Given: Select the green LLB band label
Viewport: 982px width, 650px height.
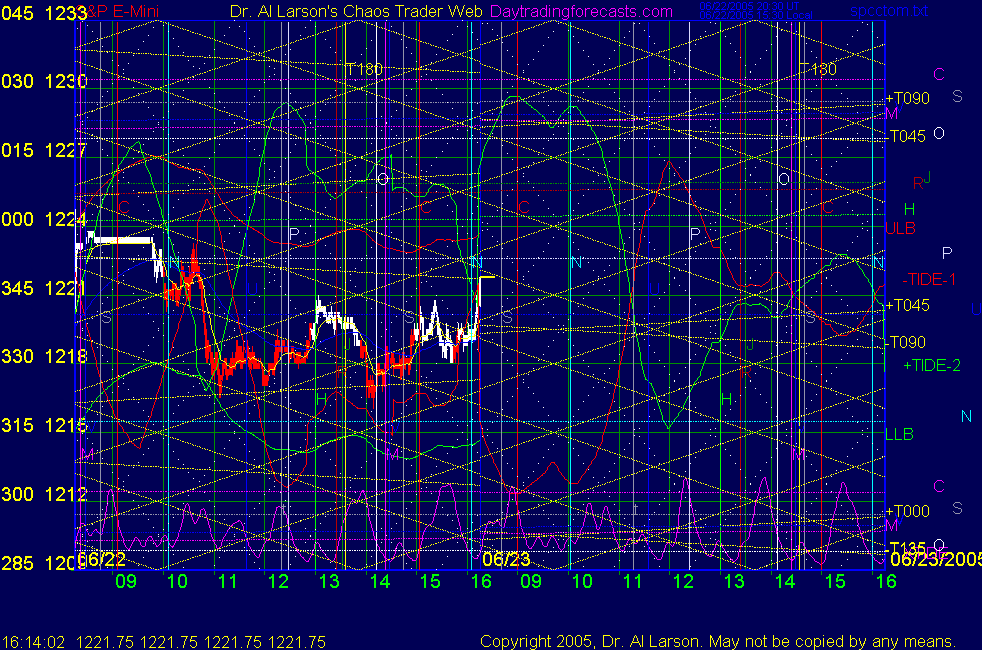Looking at the screenshot, I should [899, 434].
